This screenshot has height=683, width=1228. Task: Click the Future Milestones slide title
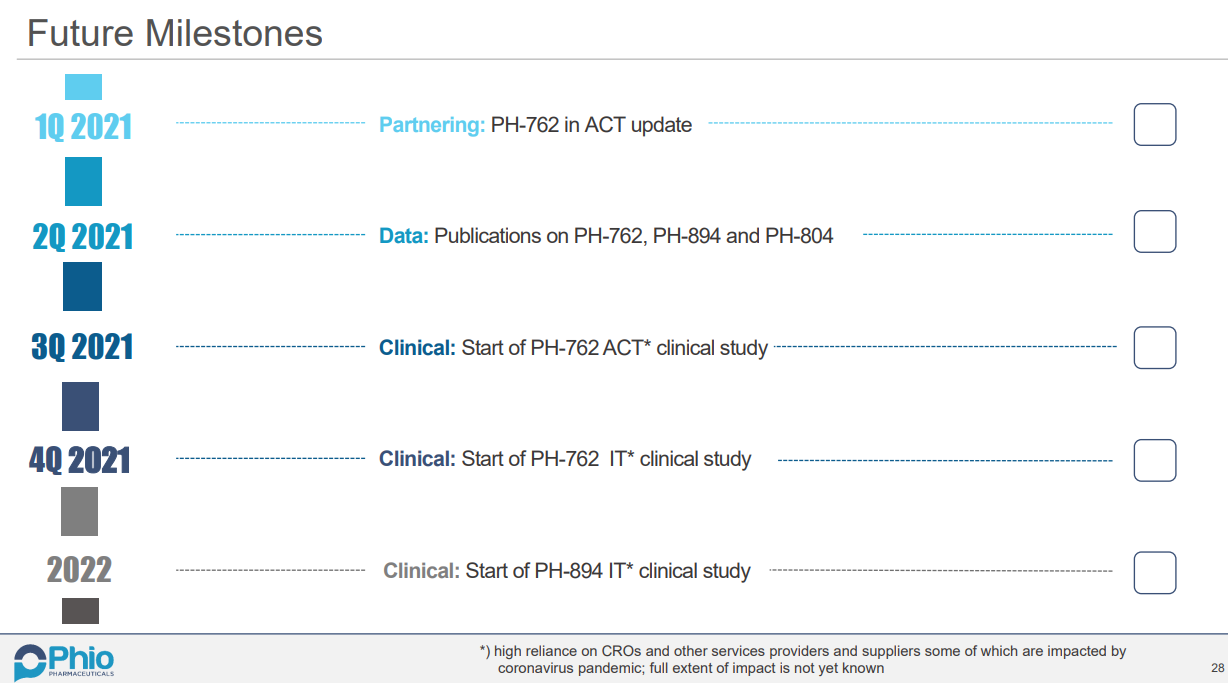coord(175,33)
